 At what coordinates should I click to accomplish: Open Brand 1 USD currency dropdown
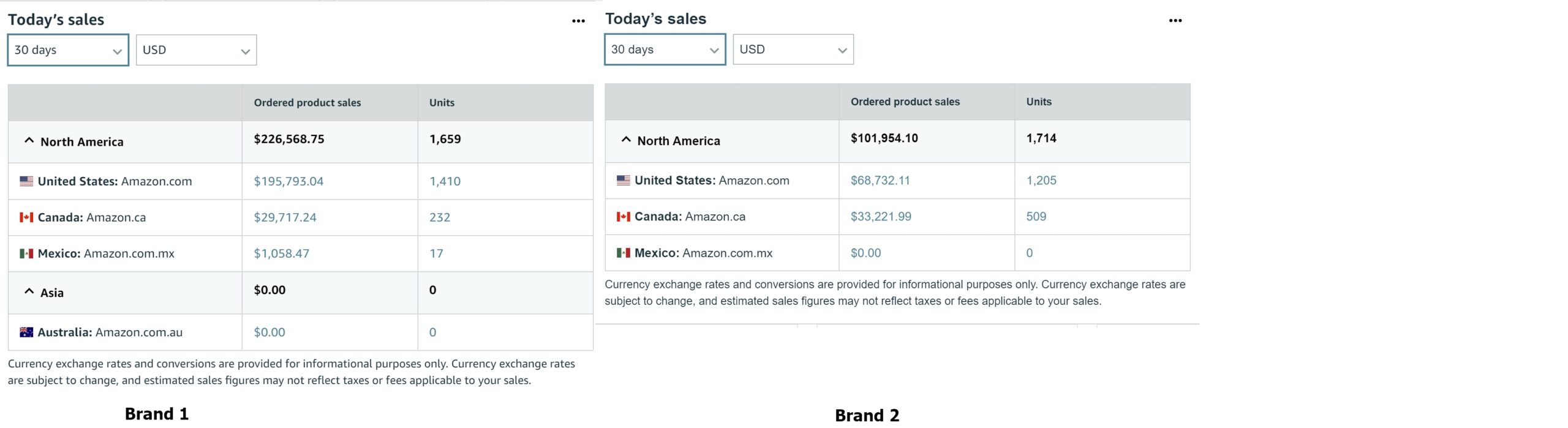pos(196,50)
